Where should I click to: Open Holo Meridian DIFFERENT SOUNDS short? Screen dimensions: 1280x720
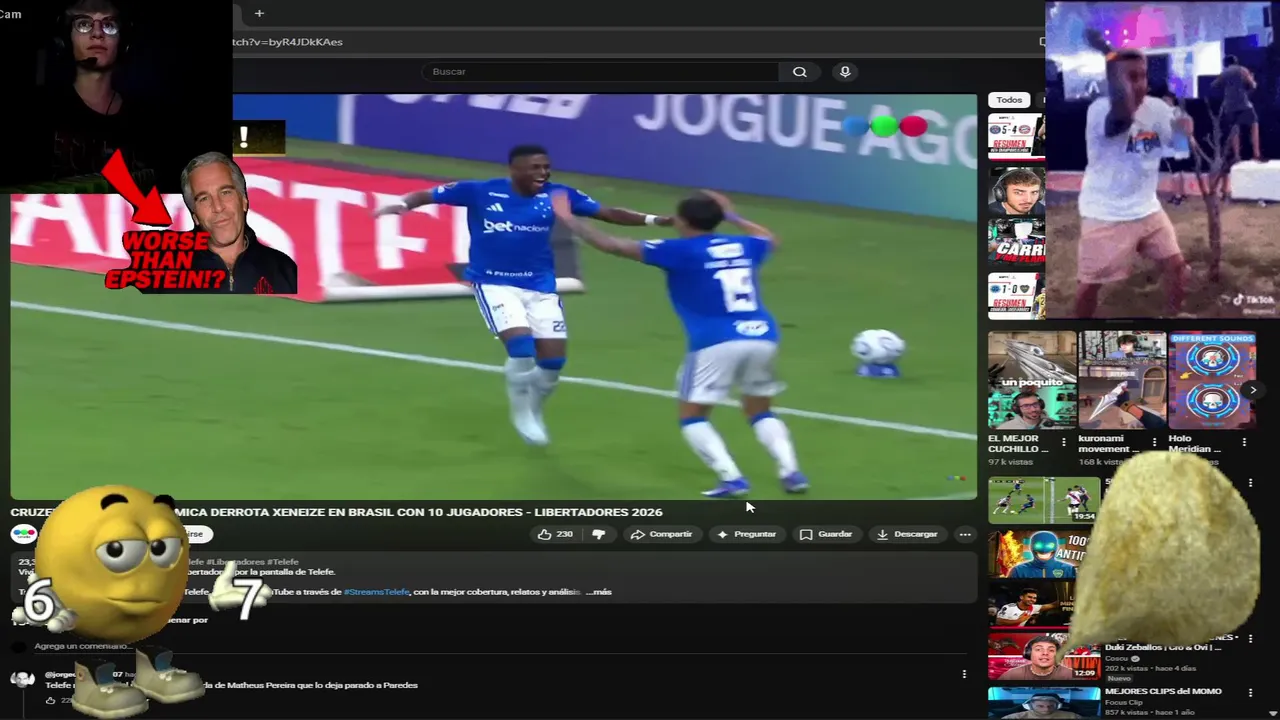pos(1212,380)
